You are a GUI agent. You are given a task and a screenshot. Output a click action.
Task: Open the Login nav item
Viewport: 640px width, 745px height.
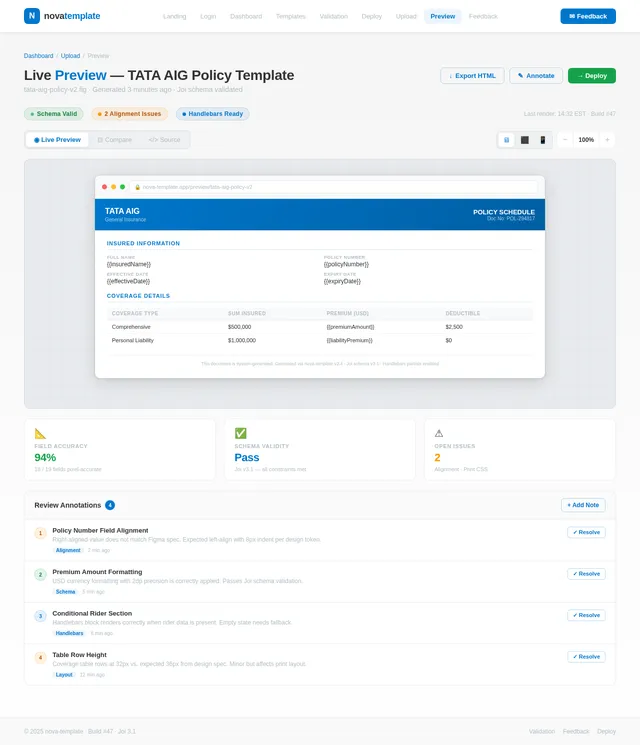pos(208,16)
